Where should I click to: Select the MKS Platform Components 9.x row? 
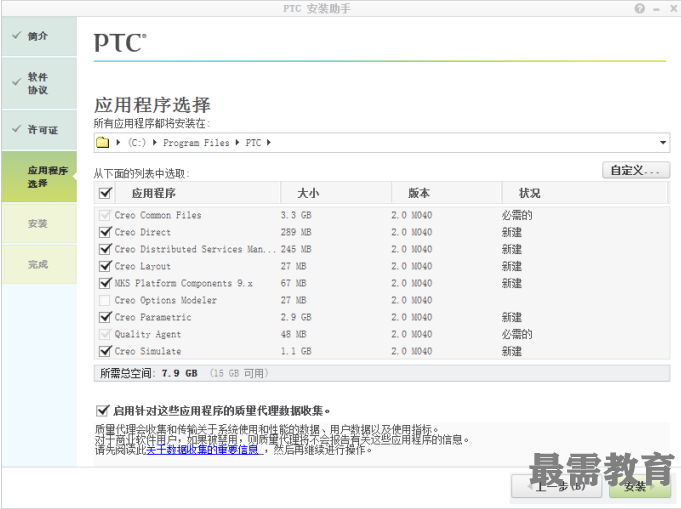[x=183, y=283]
